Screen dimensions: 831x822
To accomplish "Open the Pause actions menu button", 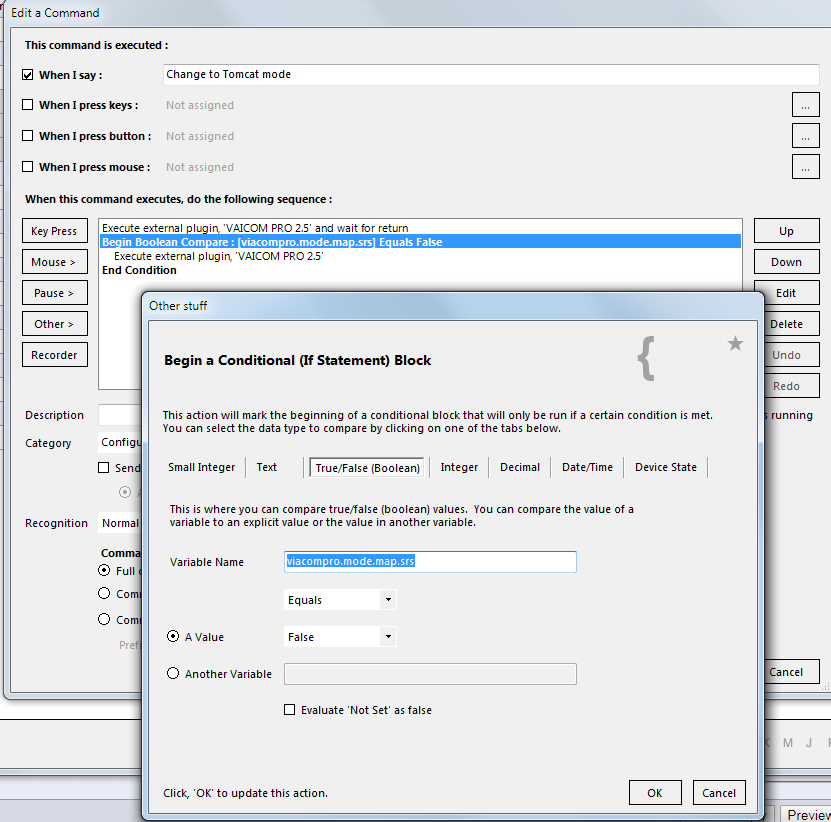I will [55, 293].
